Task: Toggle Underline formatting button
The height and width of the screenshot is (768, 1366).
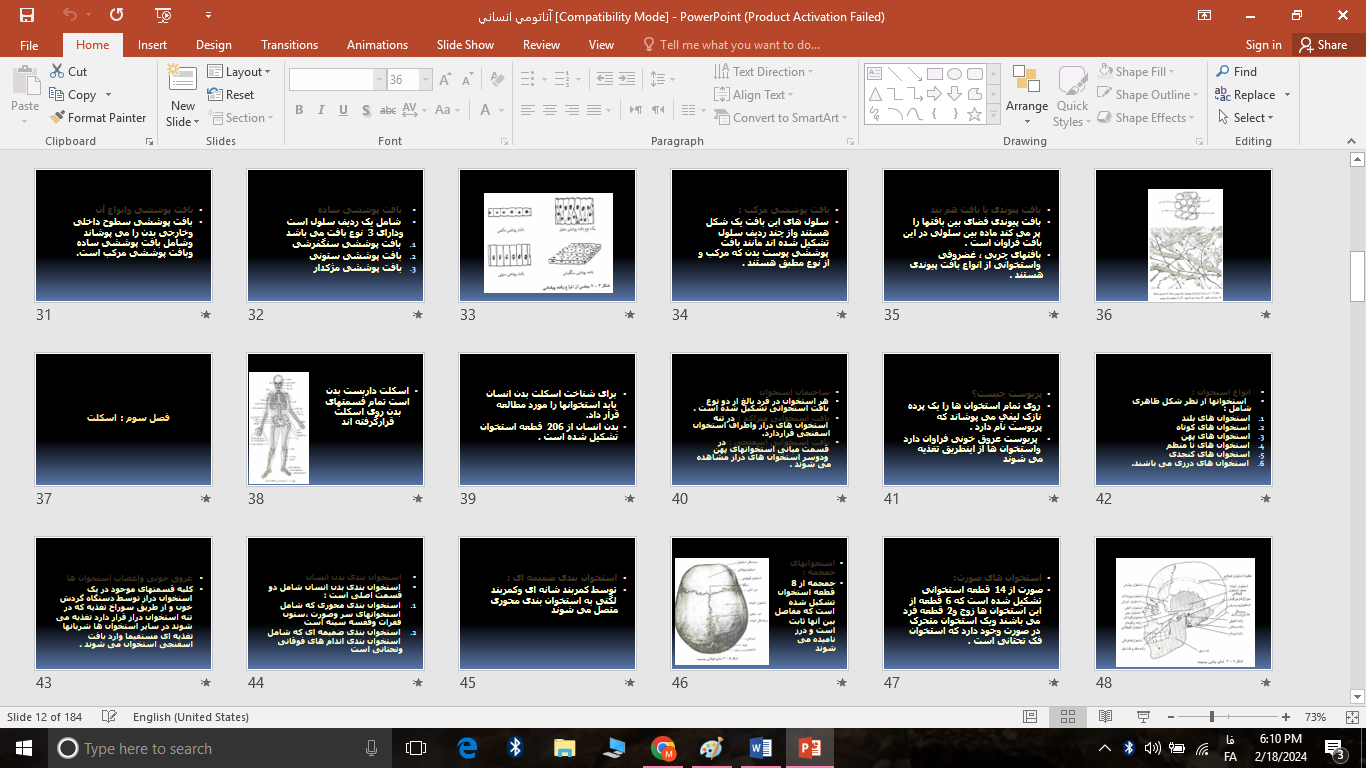Action: point(343,111)
